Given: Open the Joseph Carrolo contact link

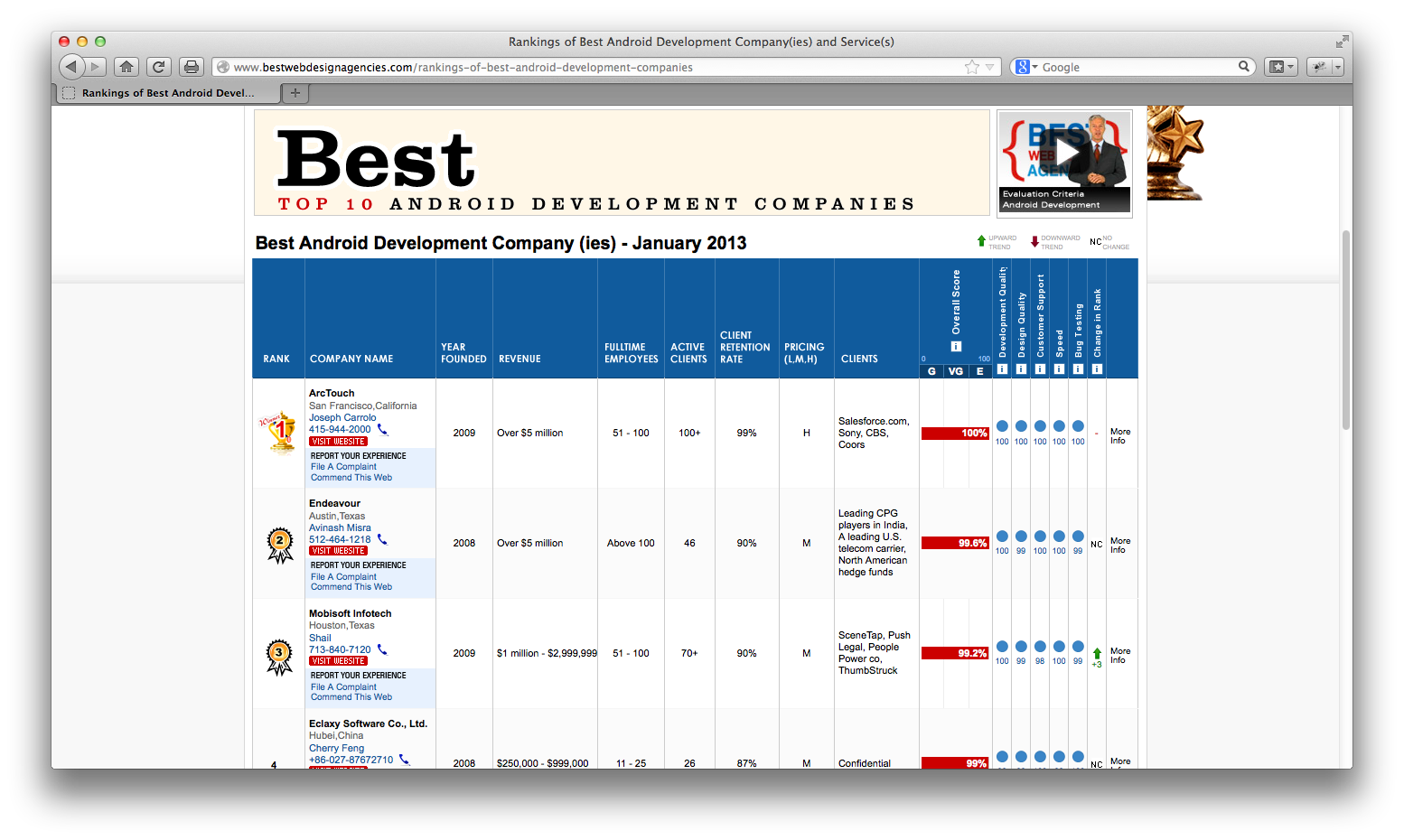Looking at the screenshot, I should click(342, 417).
